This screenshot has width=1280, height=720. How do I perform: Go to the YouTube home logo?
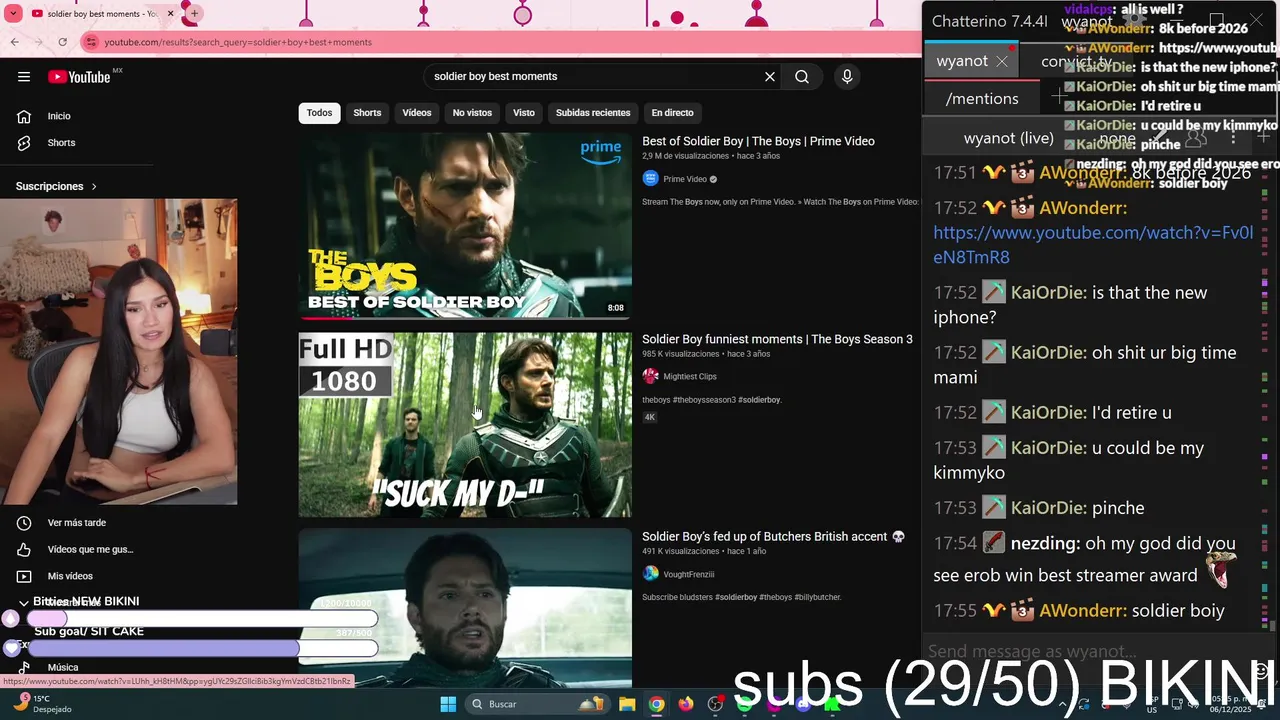coord(79,77)
